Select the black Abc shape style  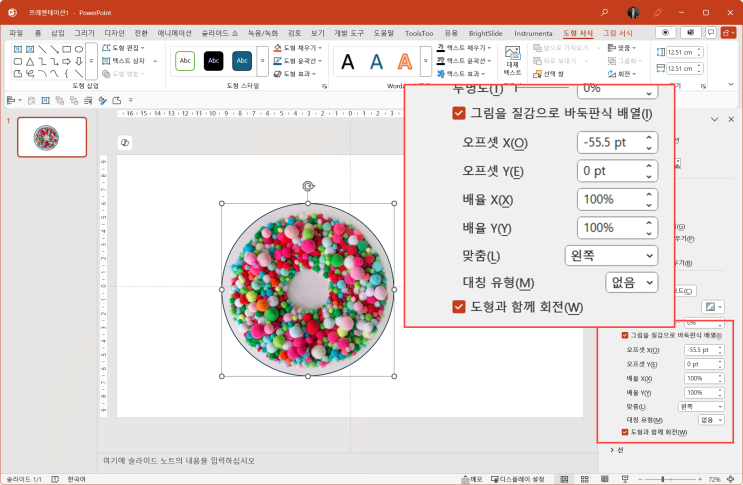(x=213, y=61)
